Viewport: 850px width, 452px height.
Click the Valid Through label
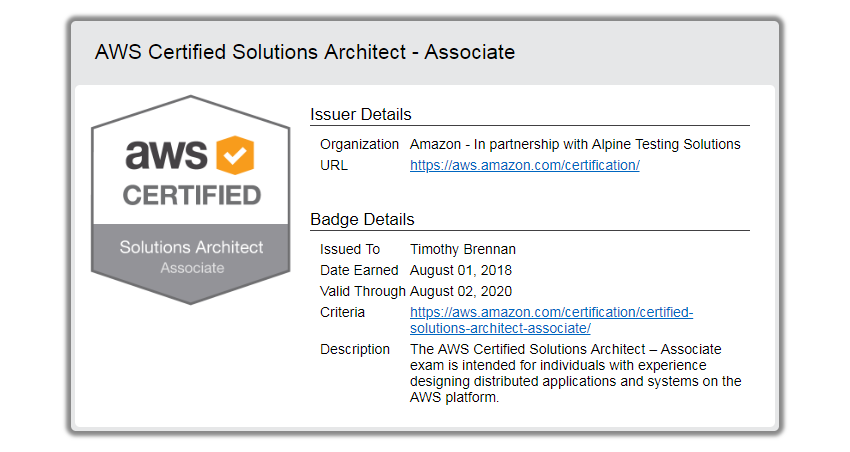[362, 291]
